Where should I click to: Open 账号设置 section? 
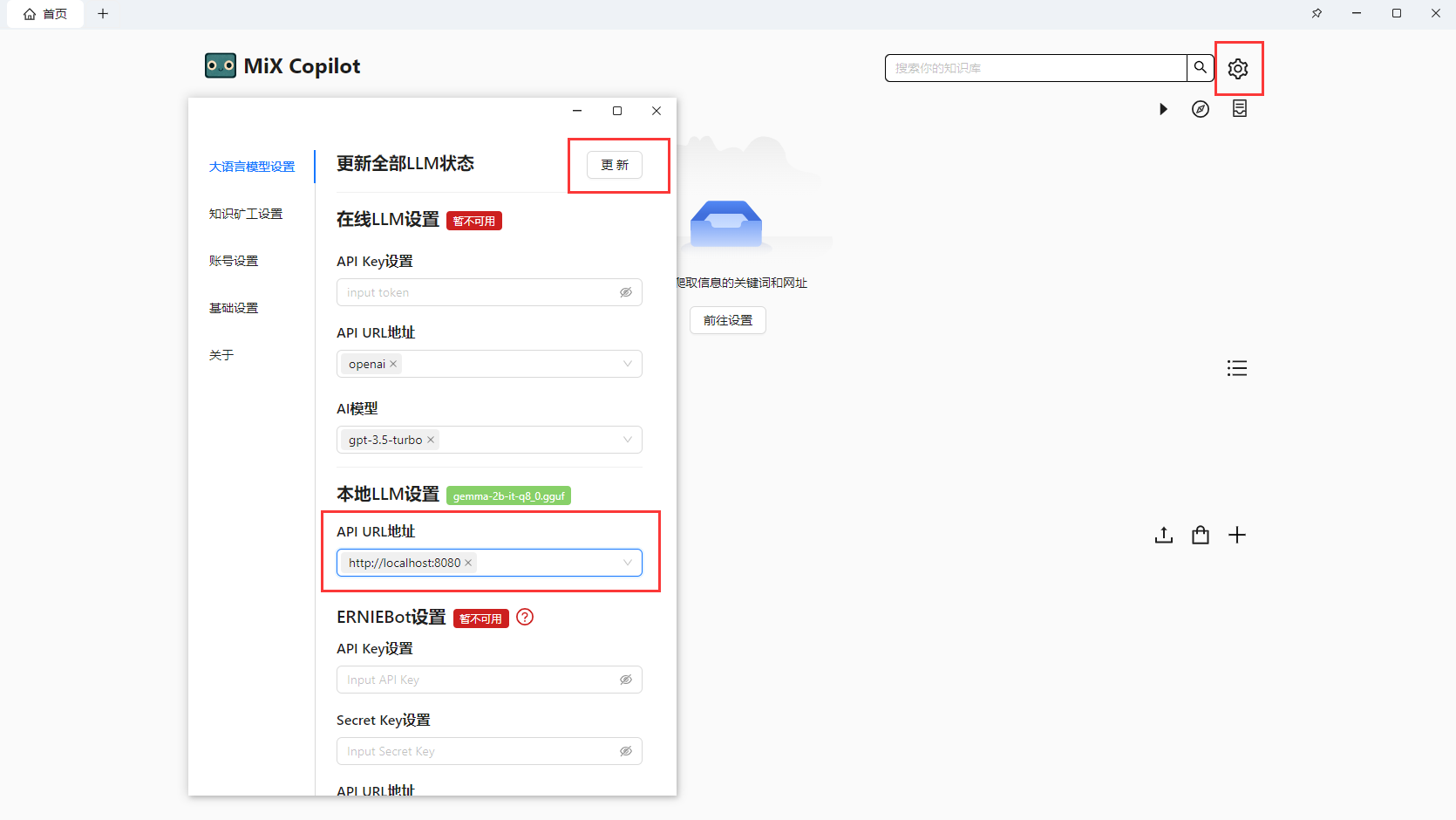coord(234,261)
